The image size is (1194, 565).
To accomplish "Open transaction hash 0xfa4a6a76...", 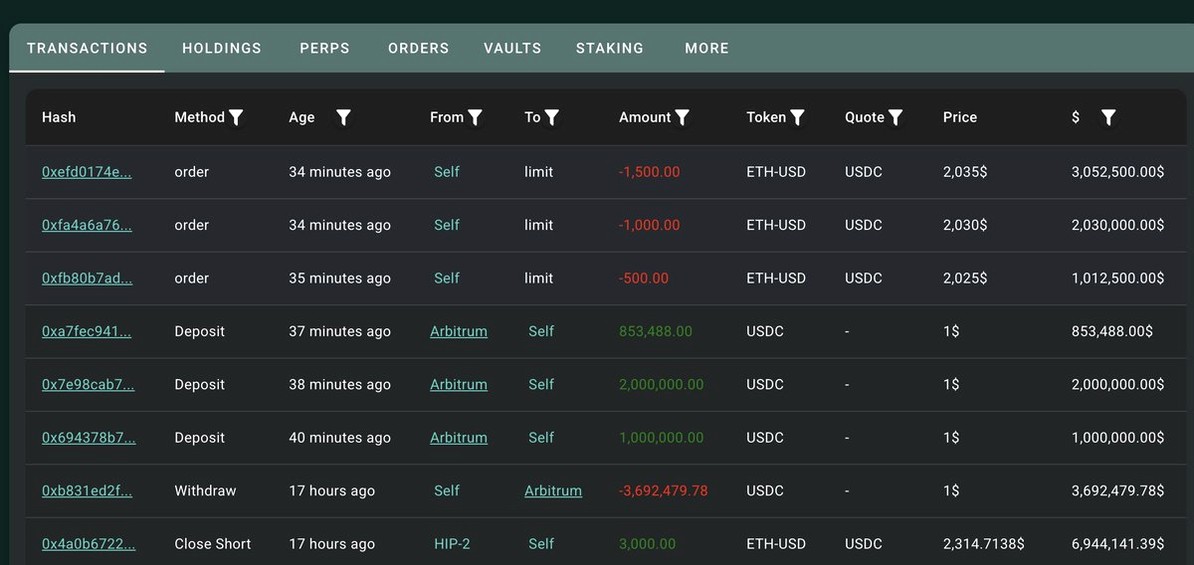I will pos(87,225).
